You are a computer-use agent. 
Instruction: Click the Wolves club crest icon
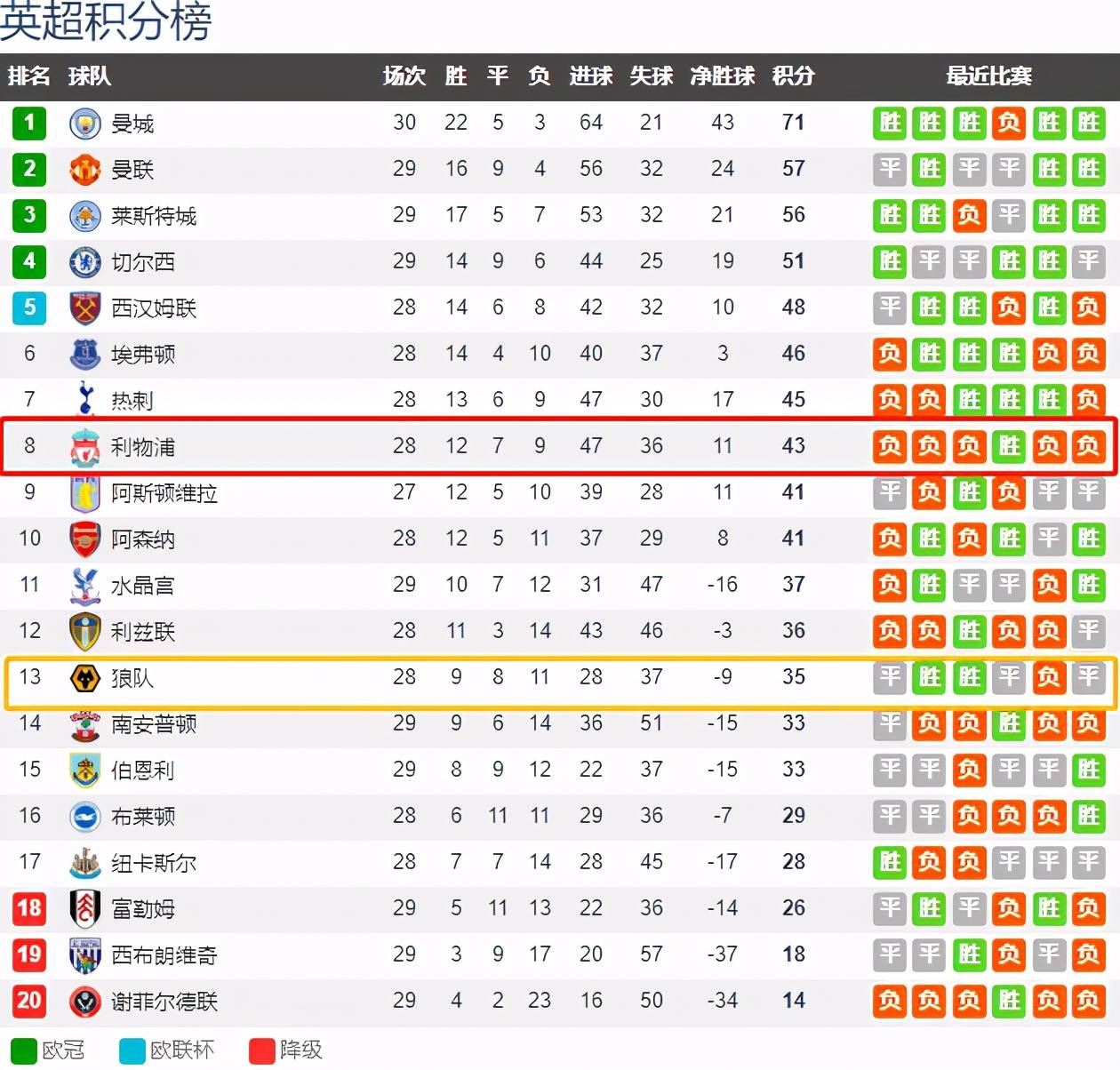pos(85,678)
